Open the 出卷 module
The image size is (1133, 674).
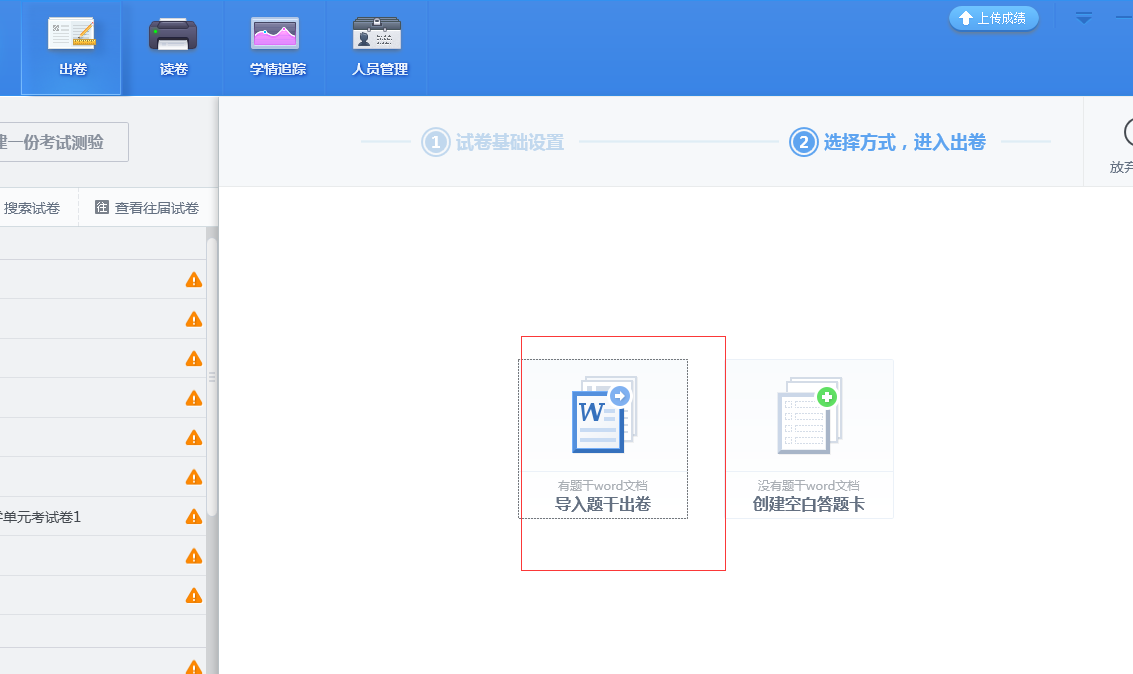[x=71, y=48]
